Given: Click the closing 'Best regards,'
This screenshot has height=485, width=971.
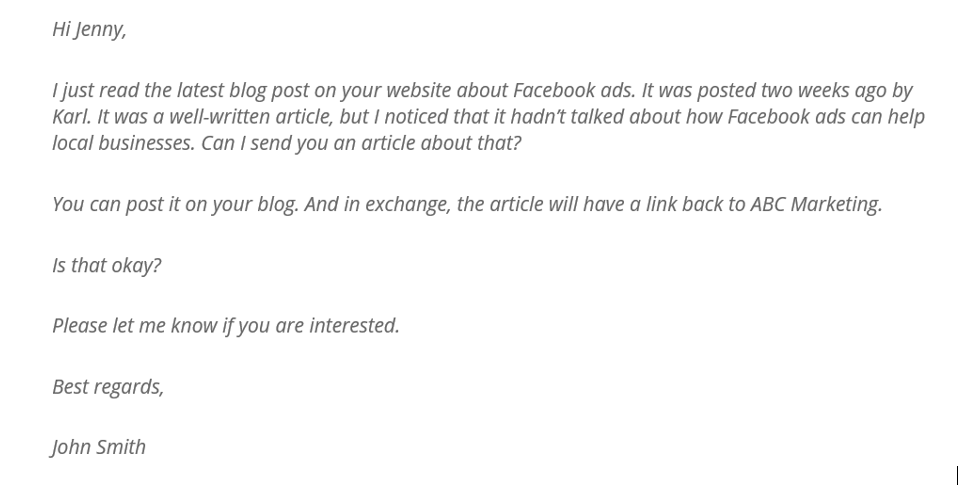Looking at the screenshot, I should pos(108,387).
